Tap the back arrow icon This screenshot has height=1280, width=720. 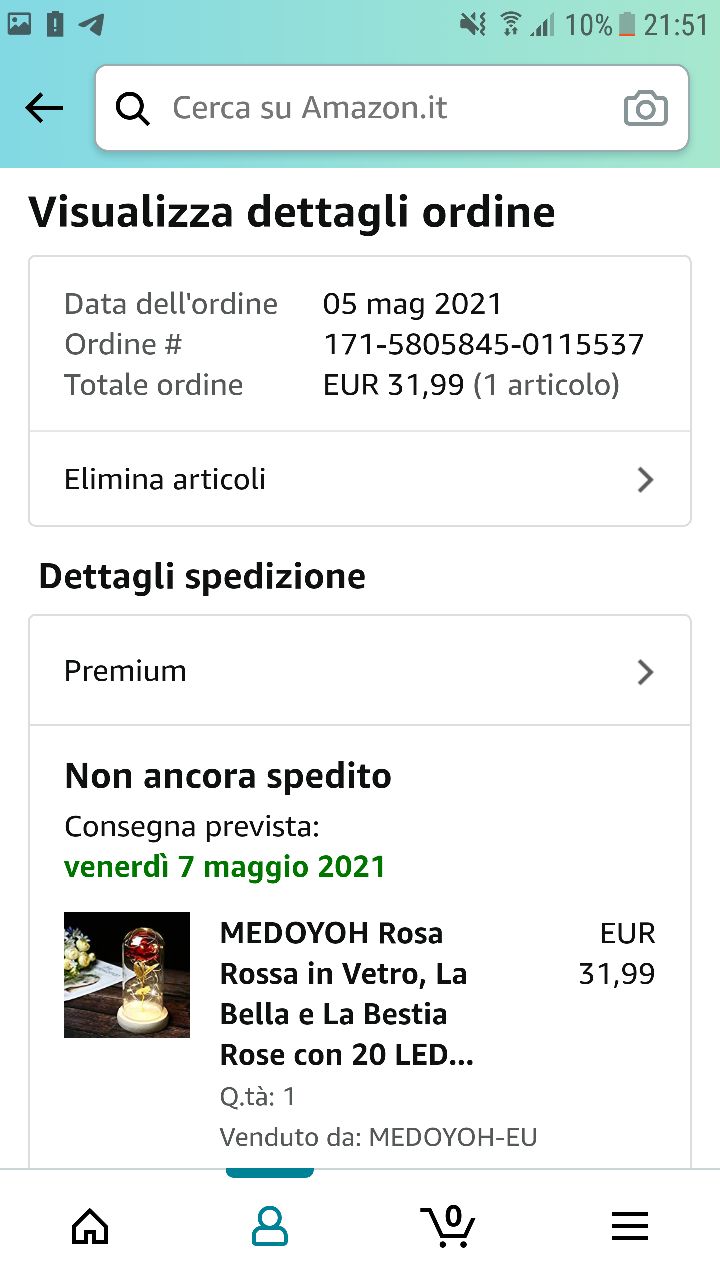coord(44,108)
